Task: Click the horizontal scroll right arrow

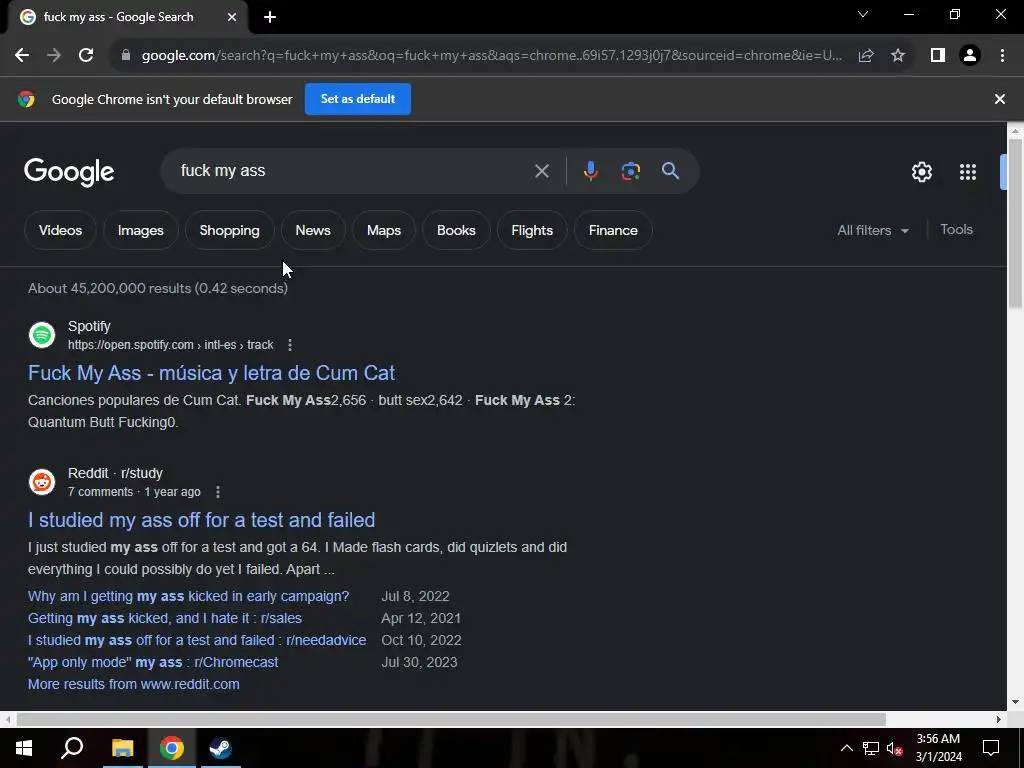Action: (999, 720)
